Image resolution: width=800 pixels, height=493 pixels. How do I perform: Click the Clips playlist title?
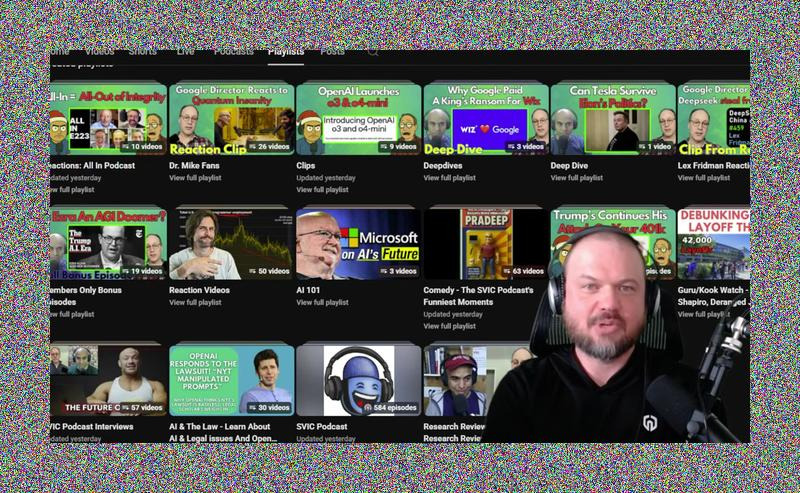point(305,165)
